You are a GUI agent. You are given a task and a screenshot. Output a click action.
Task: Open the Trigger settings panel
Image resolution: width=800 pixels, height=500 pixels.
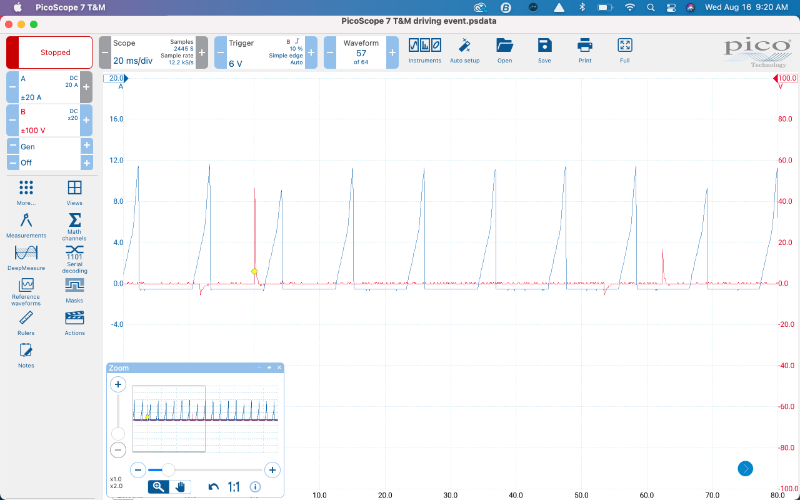pos(267,52)
